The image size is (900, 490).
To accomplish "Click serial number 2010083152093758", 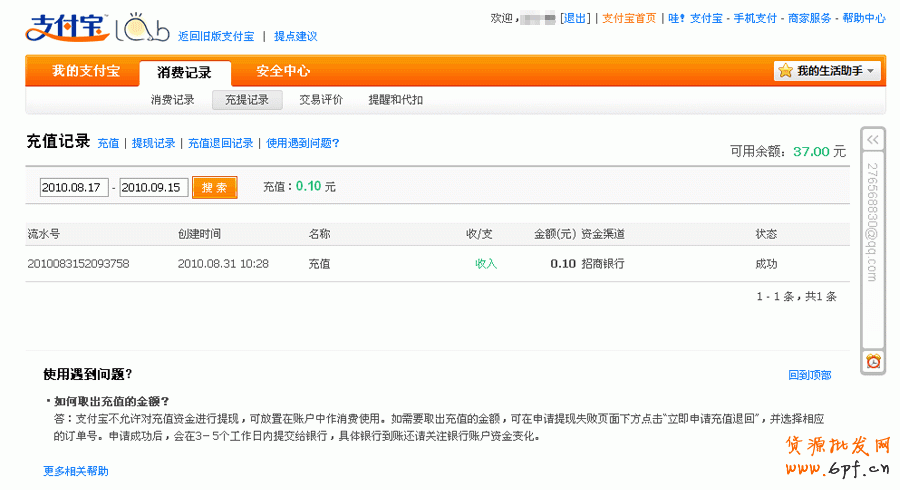I will 78,264.
